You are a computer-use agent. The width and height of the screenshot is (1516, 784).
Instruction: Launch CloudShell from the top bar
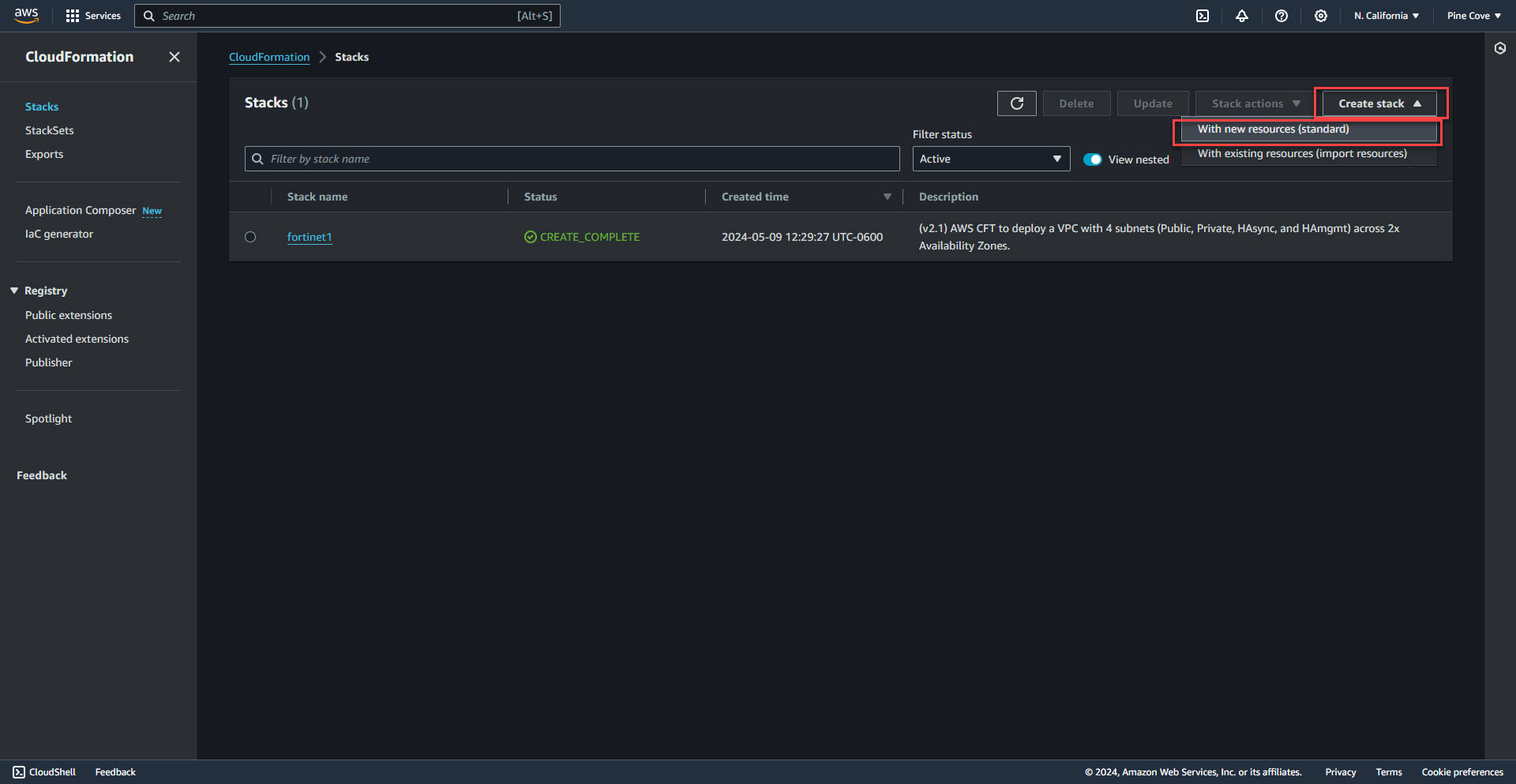pyautogui.click(x=1203, y=16)
